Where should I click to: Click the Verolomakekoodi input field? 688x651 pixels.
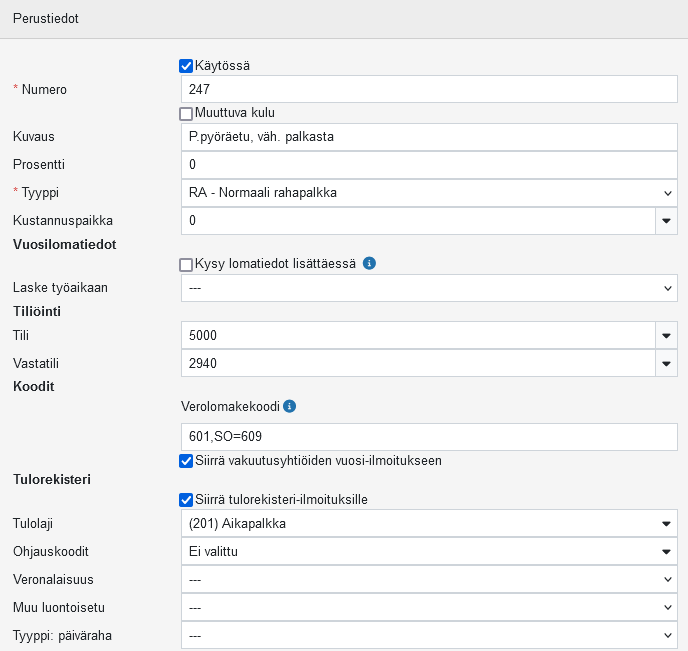[428, 437]
